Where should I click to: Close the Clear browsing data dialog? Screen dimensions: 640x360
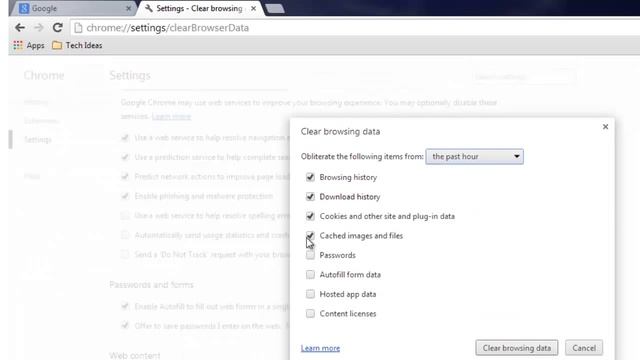(x=605, y=127)
